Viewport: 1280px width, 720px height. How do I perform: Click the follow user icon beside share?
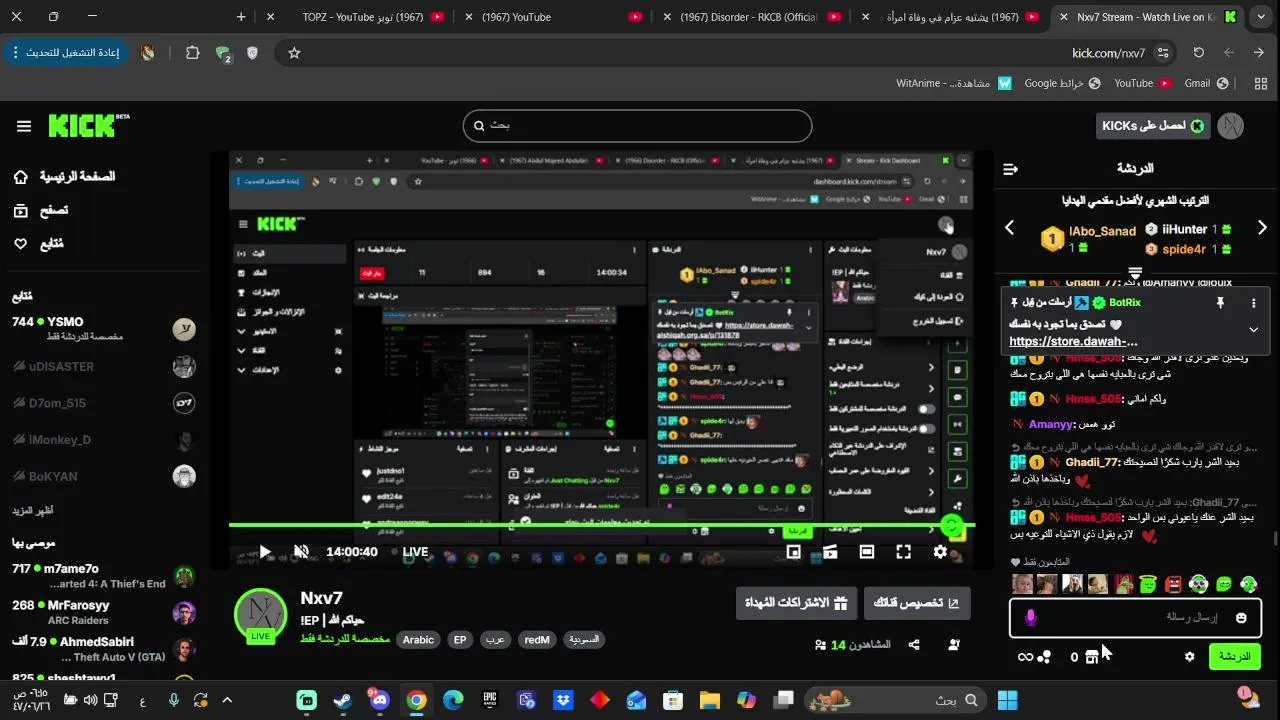(954, 645)
